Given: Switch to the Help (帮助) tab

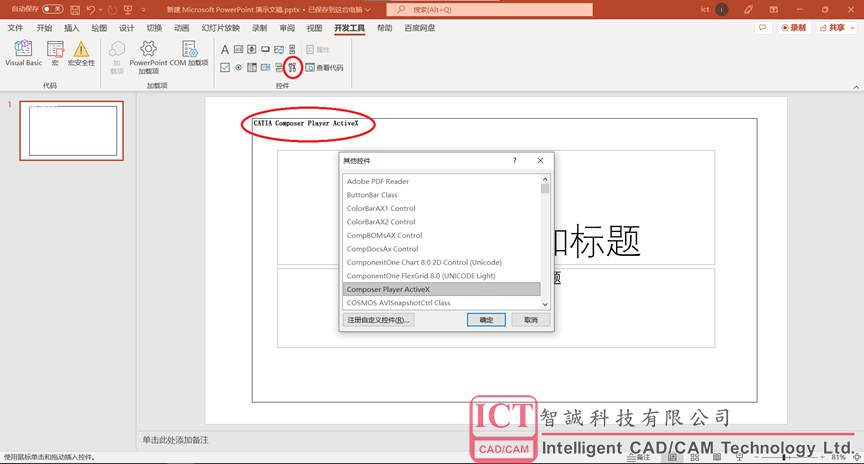Looking at the screenshot, I should (385, 28).
